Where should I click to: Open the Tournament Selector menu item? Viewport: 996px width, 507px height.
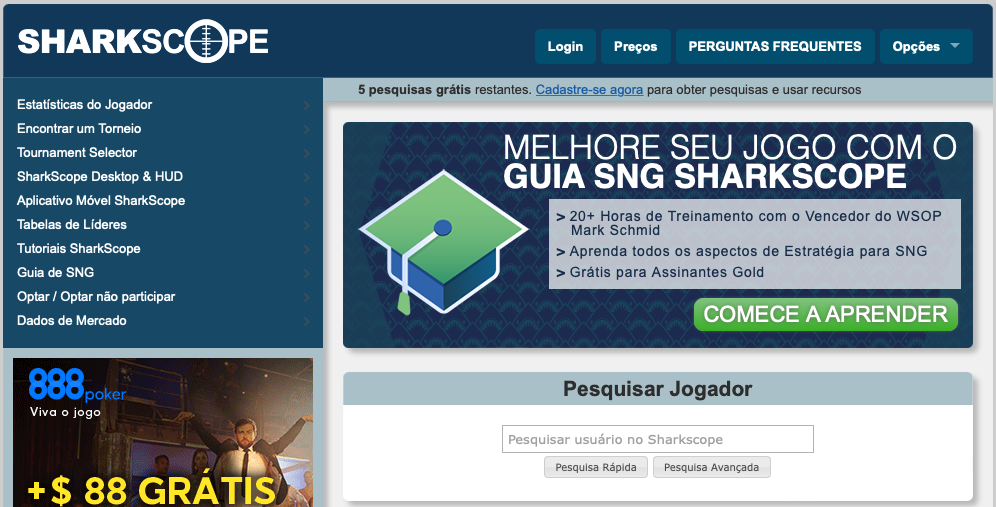(x=77, y=152)
